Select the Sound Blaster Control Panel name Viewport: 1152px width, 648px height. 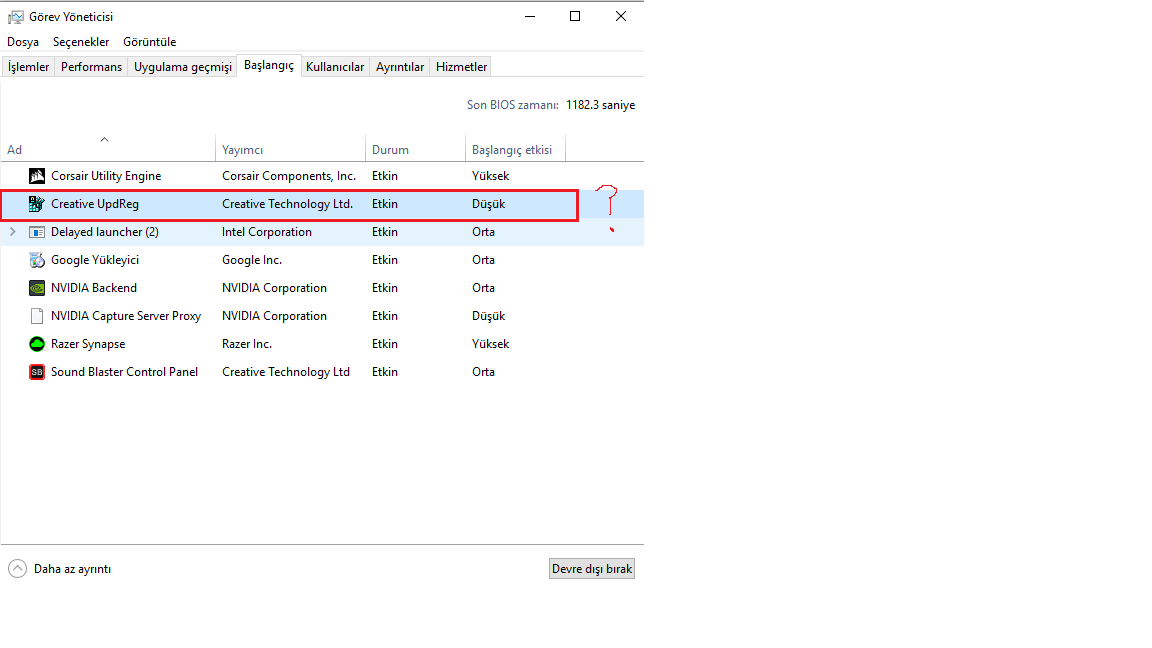[124, 372]
